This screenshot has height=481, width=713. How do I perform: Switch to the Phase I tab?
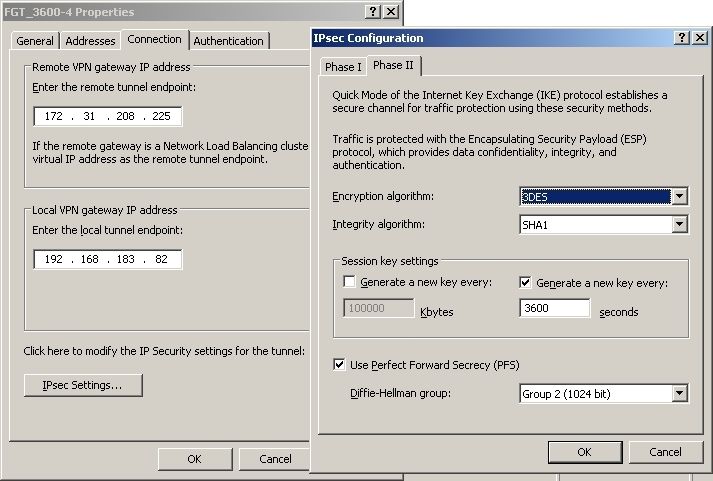(x=343, y=67)
